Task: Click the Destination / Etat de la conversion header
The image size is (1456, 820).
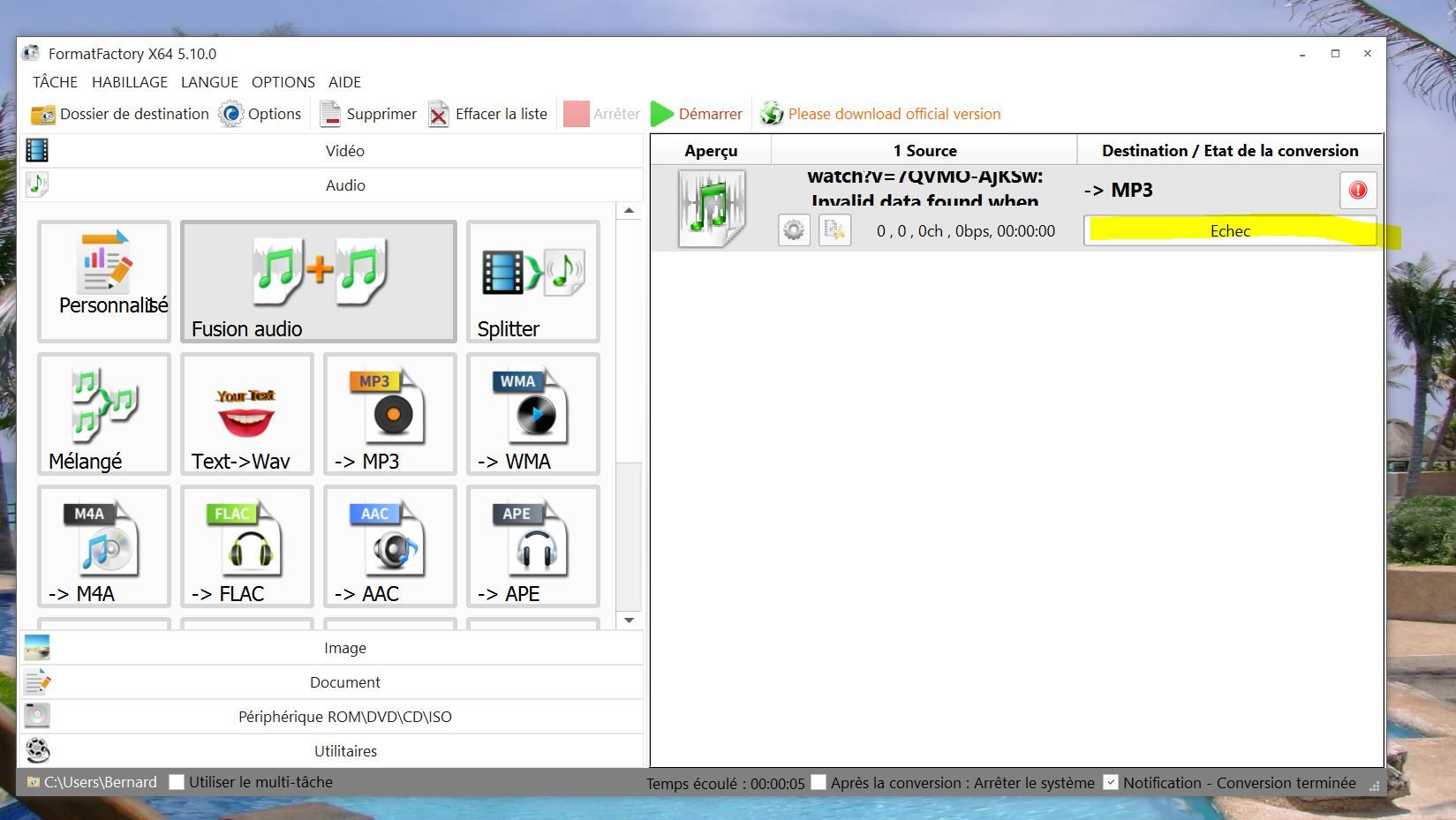Action: click(x=1230, y=150)
